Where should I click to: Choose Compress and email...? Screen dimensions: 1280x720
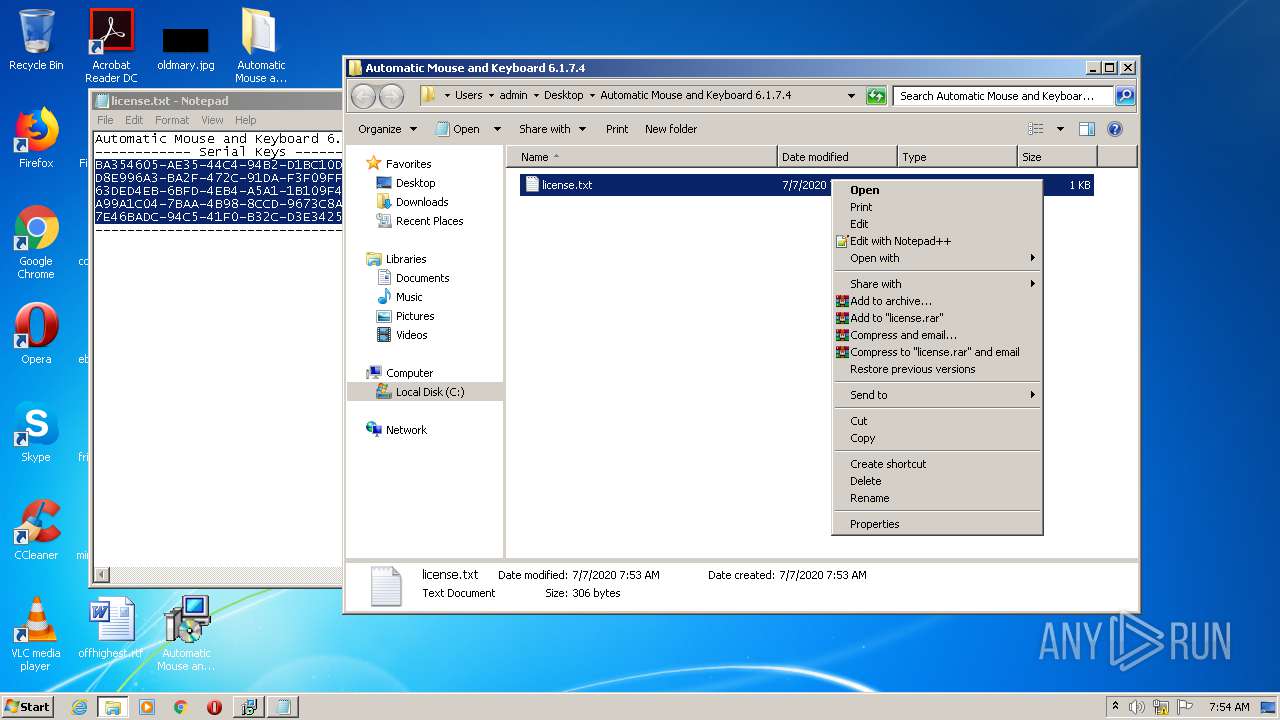coord(938,335)
